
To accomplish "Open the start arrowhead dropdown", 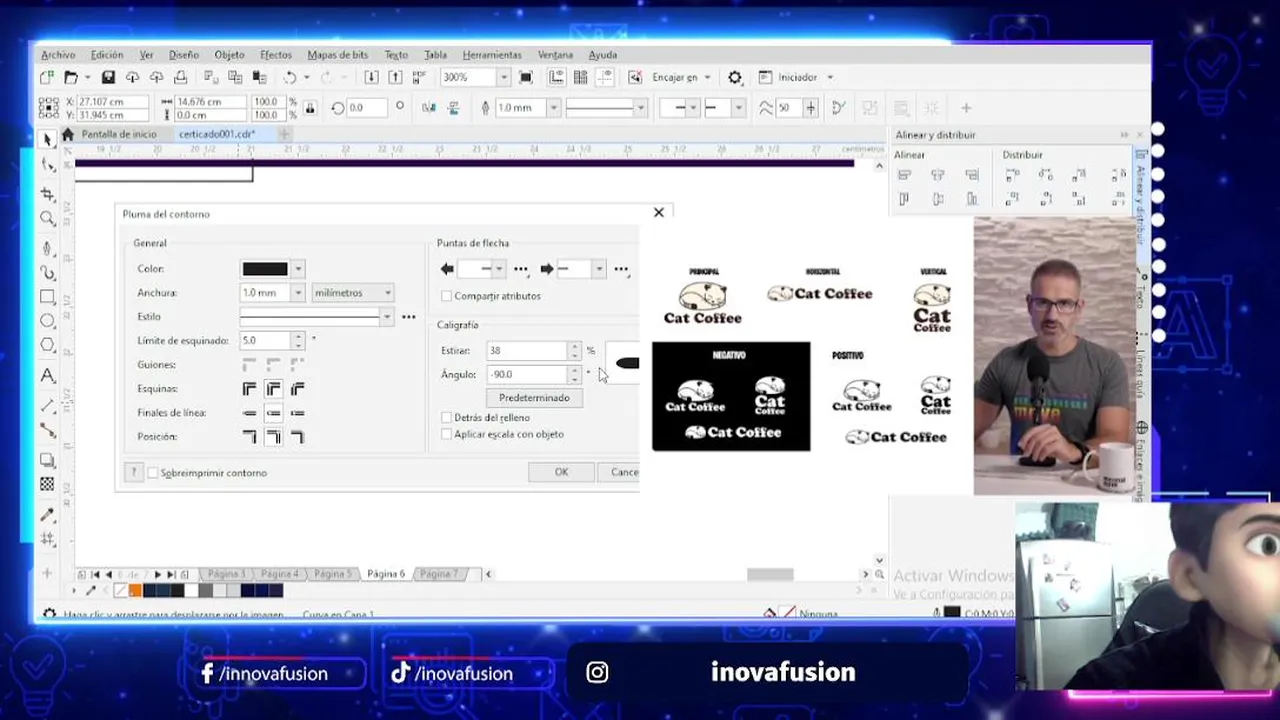I will (498, 269).
